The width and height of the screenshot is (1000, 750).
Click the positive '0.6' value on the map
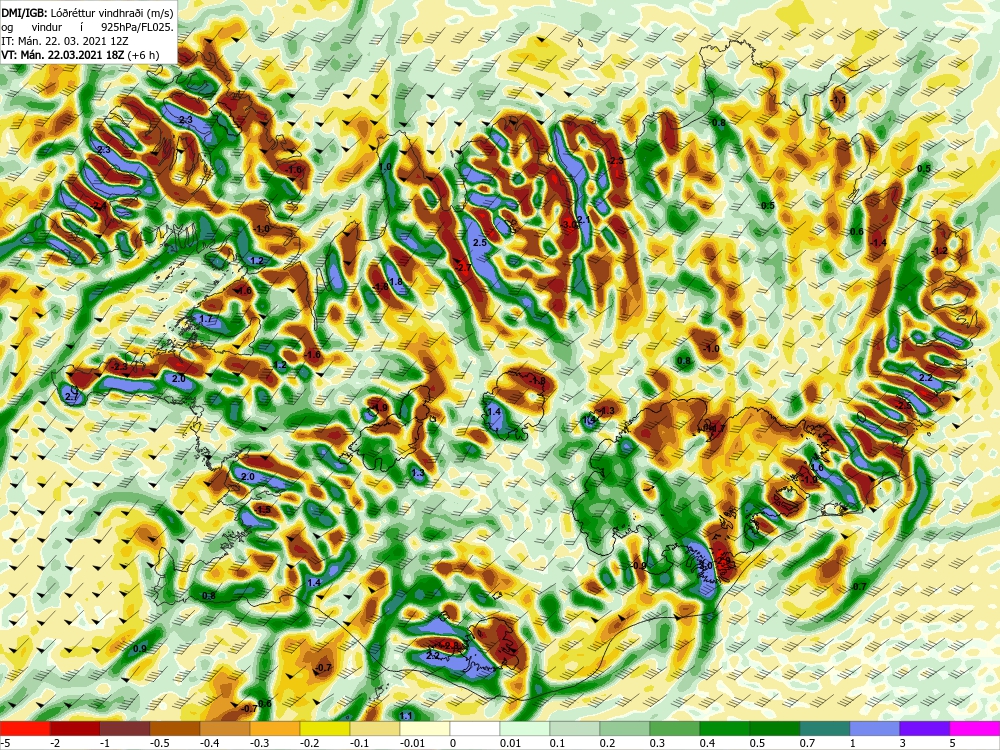(x=265, y=703)
